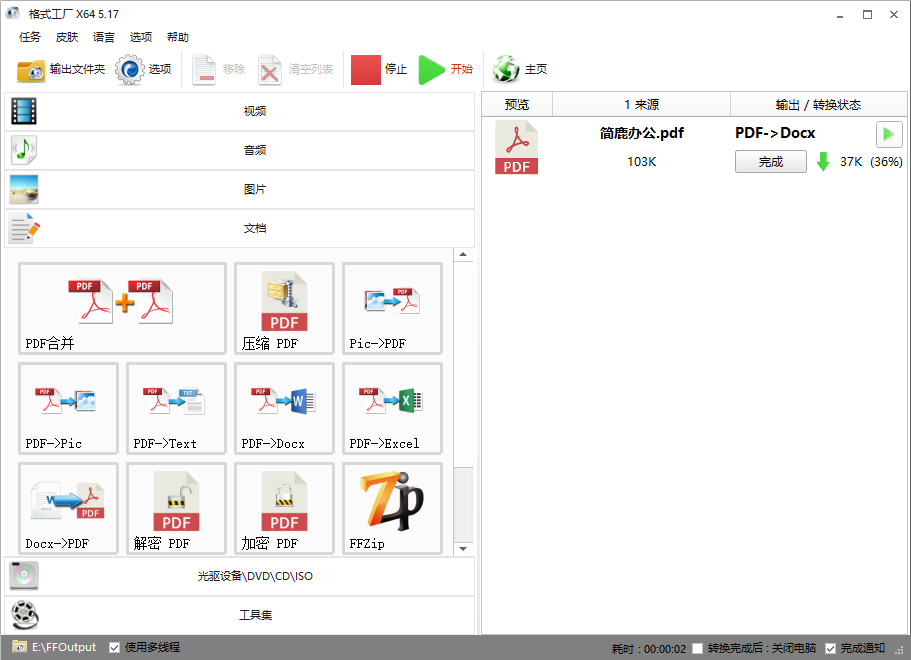Image resolution: width=911 pixels, height=660 pixels.
Task: Enable 转换完成后关闭电脑 shutdown checkbox
Action: [697, 648]
